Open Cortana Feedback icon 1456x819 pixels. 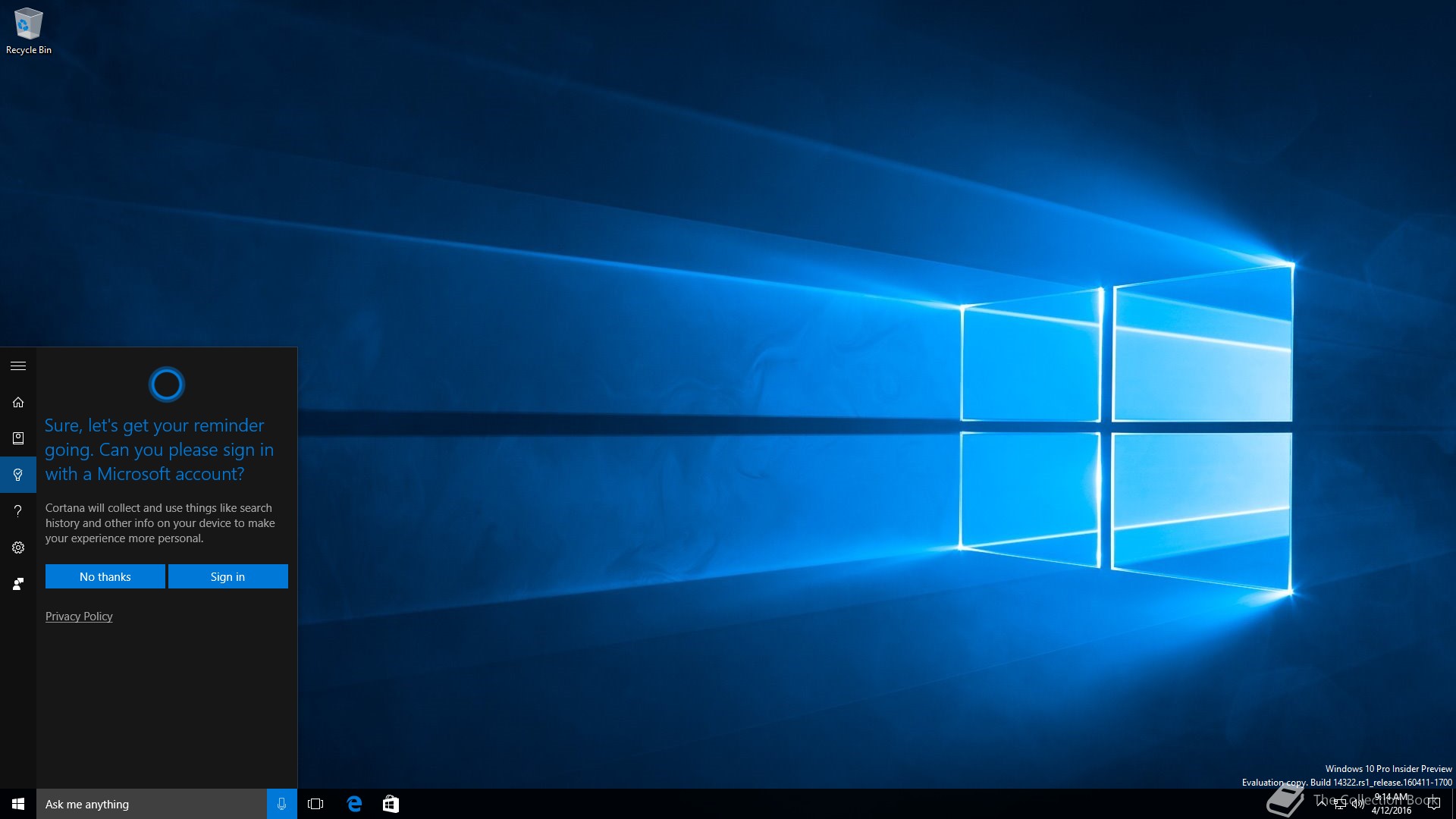(18, 584)
